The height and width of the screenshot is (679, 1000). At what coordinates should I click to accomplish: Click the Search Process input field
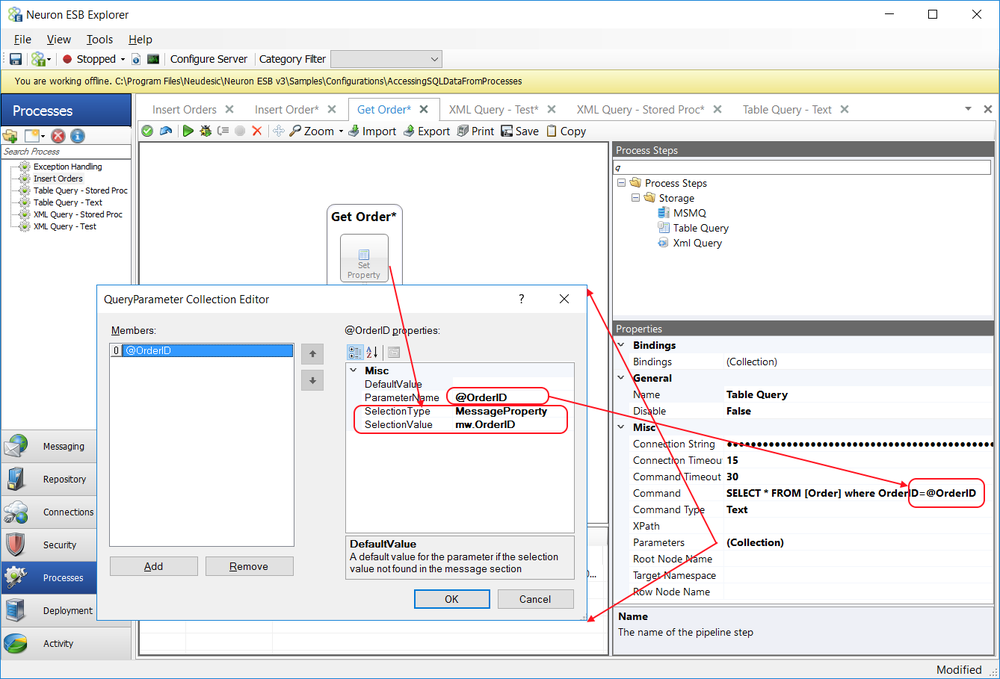[x=66, y=152]
